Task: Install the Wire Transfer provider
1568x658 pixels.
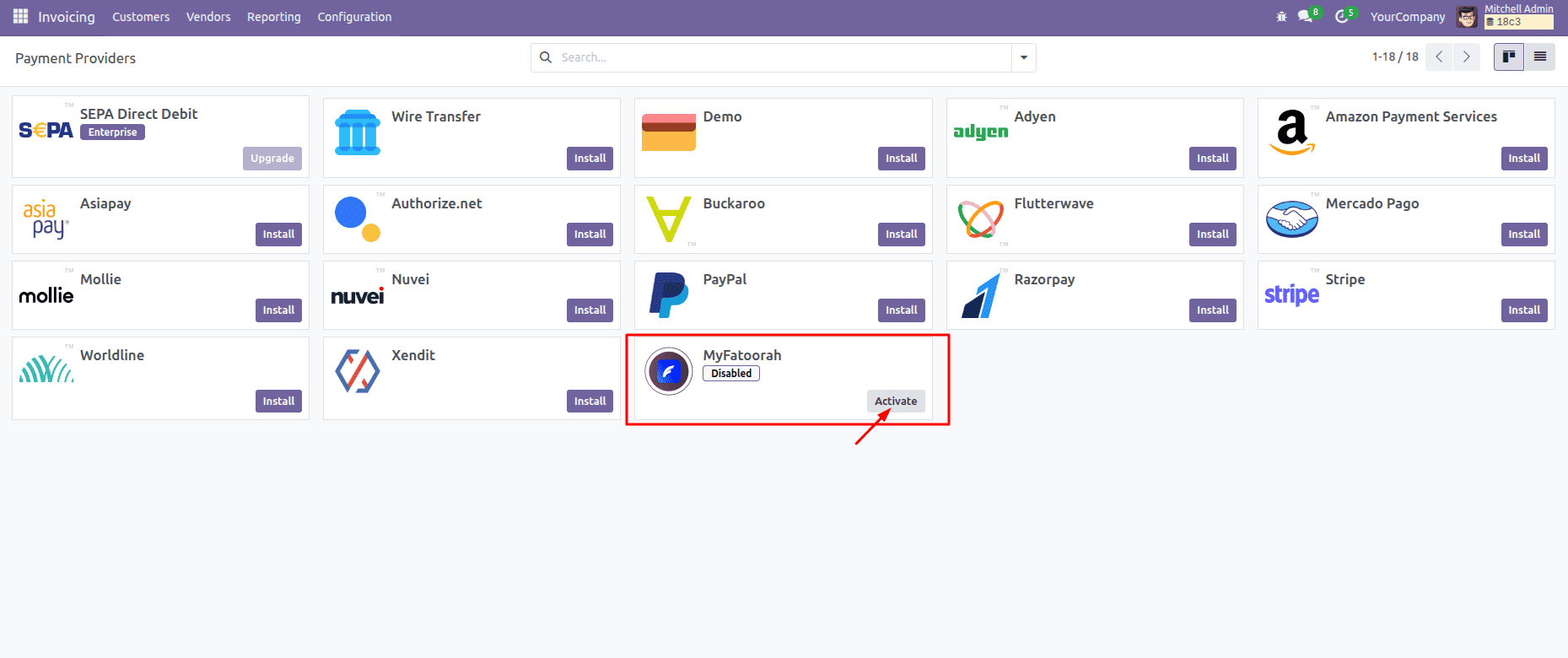Action: [590, 159]
